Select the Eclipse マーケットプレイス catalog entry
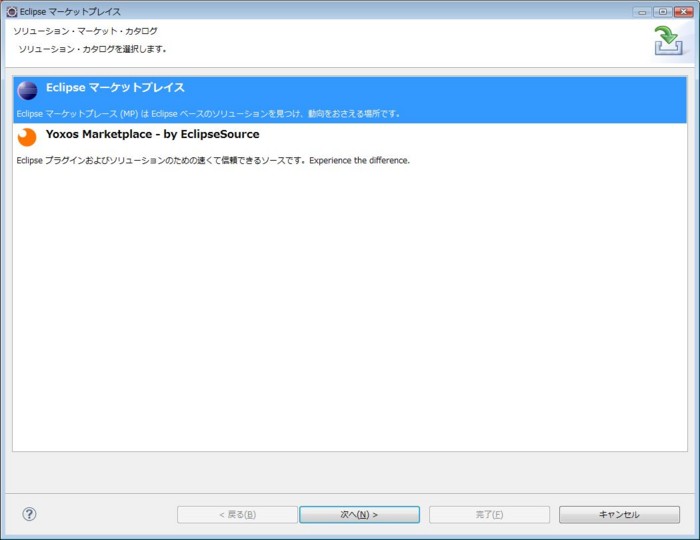Screen dimensions: 700x540 click(350, 100)
